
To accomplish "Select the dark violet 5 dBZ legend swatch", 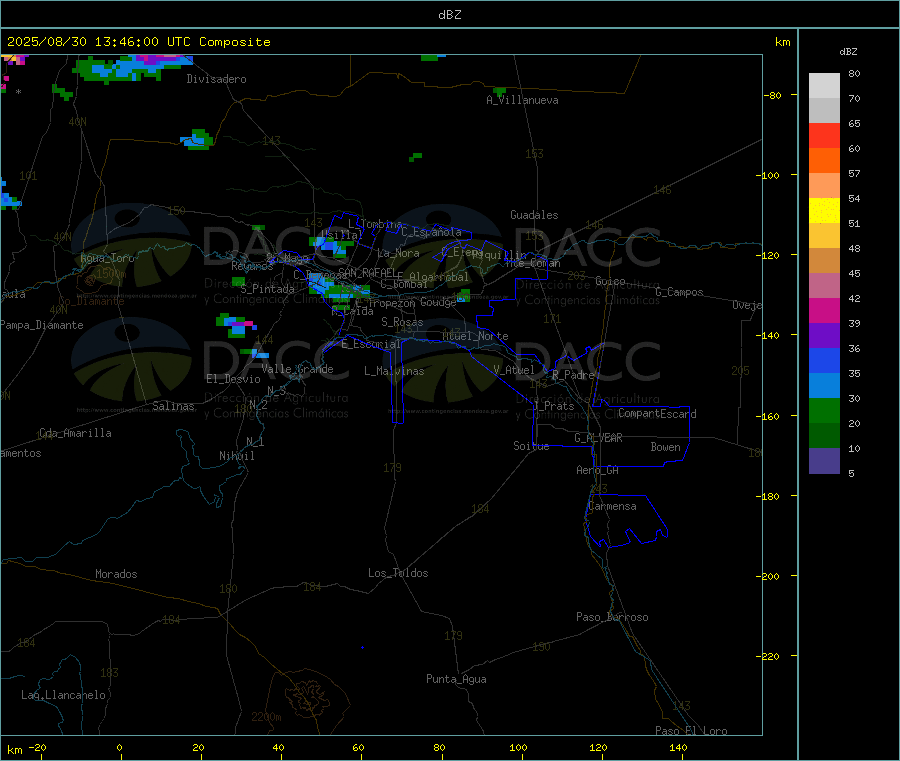I will coord(824,461).
